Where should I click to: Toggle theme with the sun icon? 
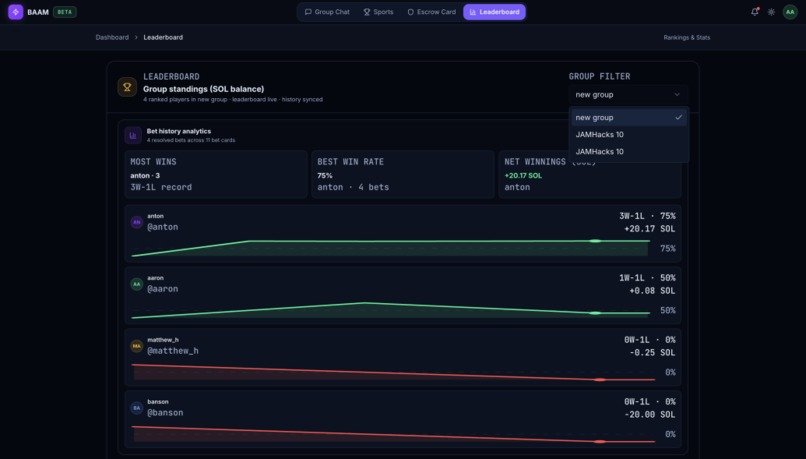pyautogui.click(x=771, y=12)
